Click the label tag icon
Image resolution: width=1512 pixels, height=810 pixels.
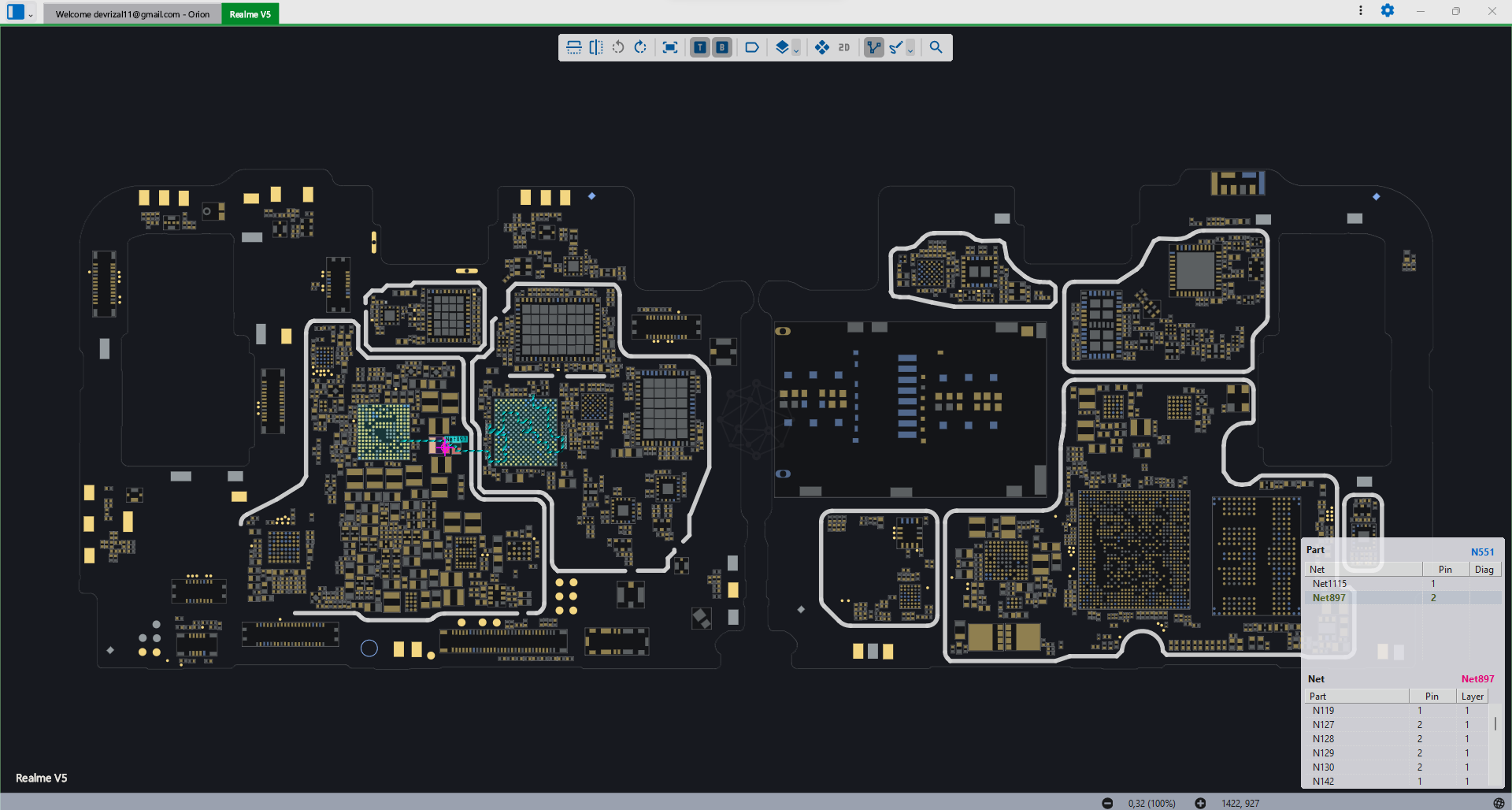pyautogui.click(x=752, y=47)
